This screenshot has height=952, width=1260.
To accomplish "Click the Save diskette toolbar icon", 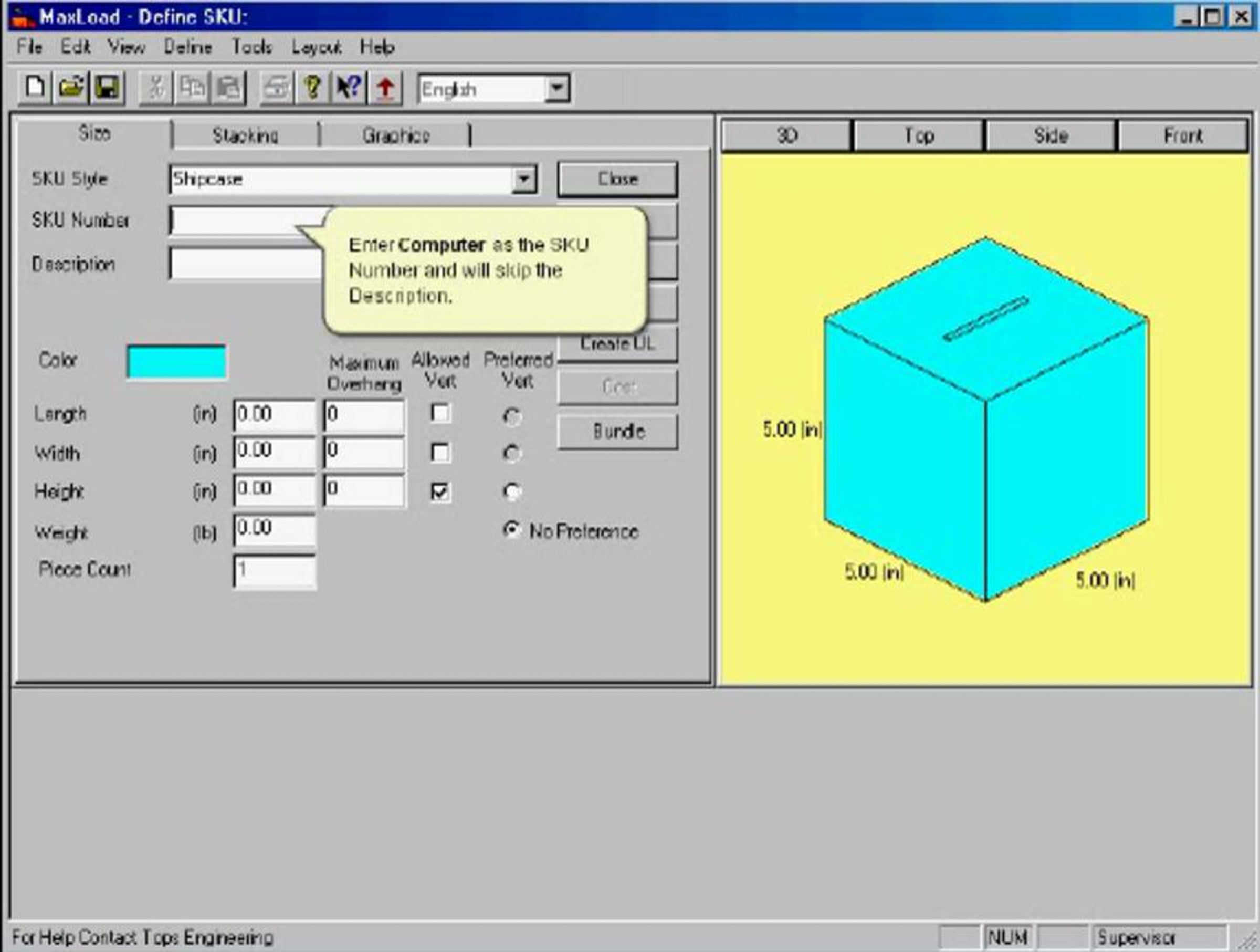I will coord(107,88).
